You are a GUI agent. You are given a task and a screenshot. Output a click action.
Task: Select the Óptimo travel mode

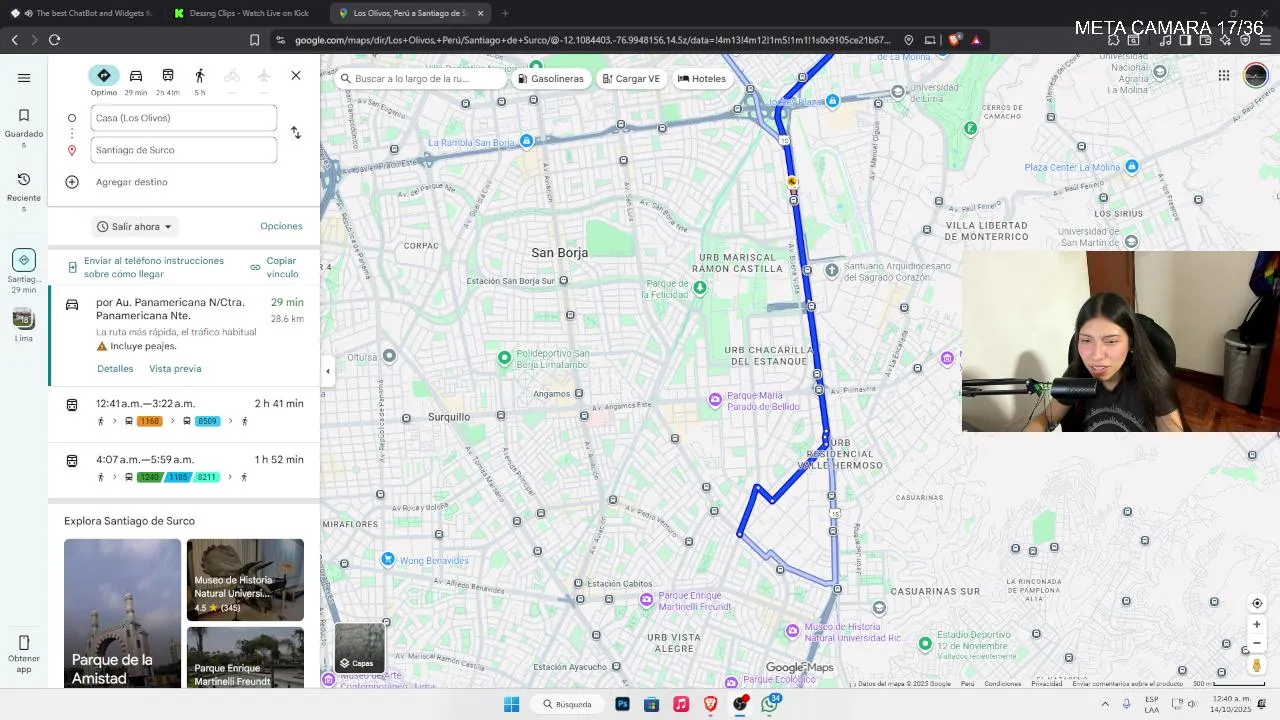tap(104, 81)
